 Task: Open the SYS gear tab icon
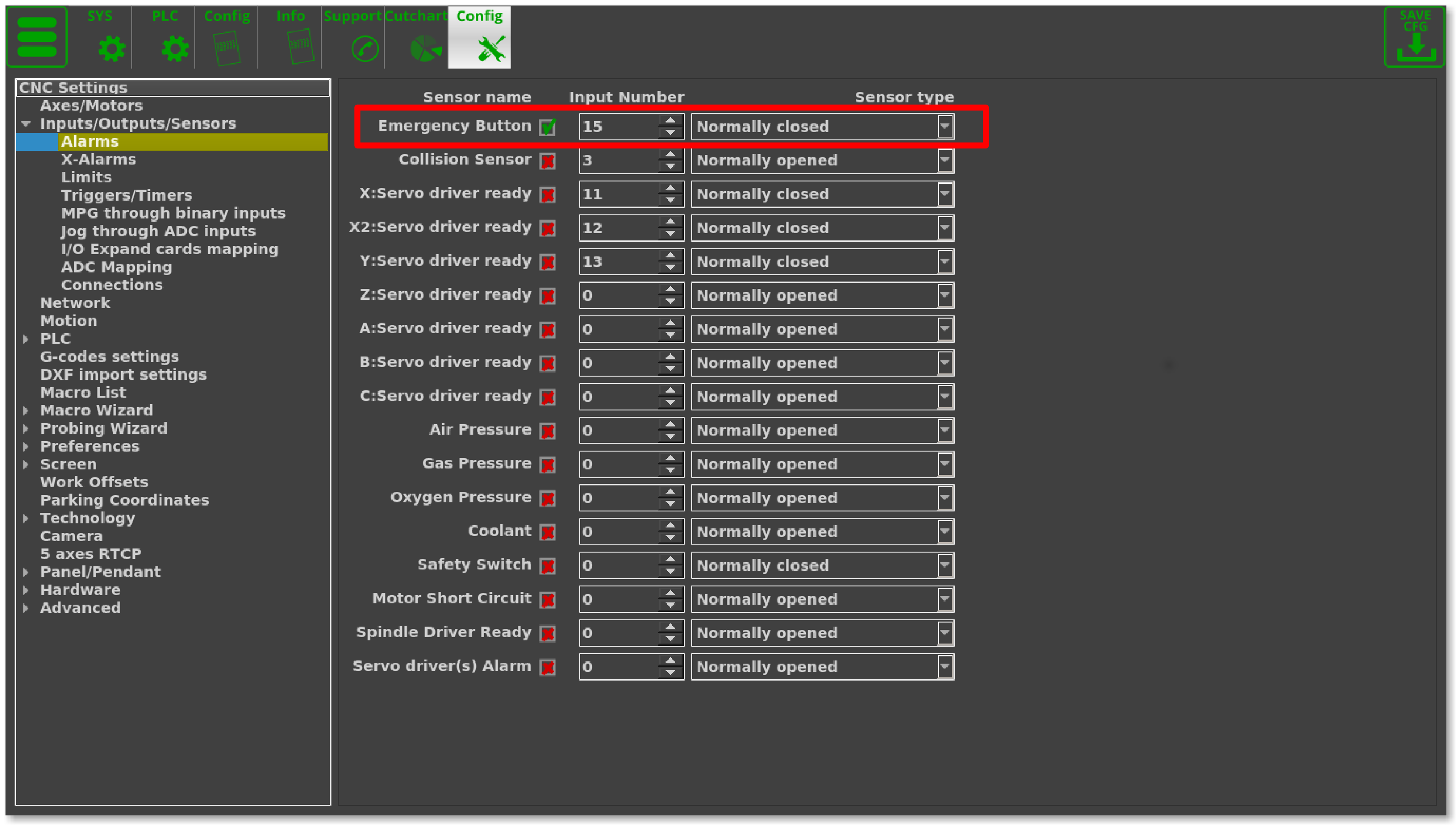[111, 48]
